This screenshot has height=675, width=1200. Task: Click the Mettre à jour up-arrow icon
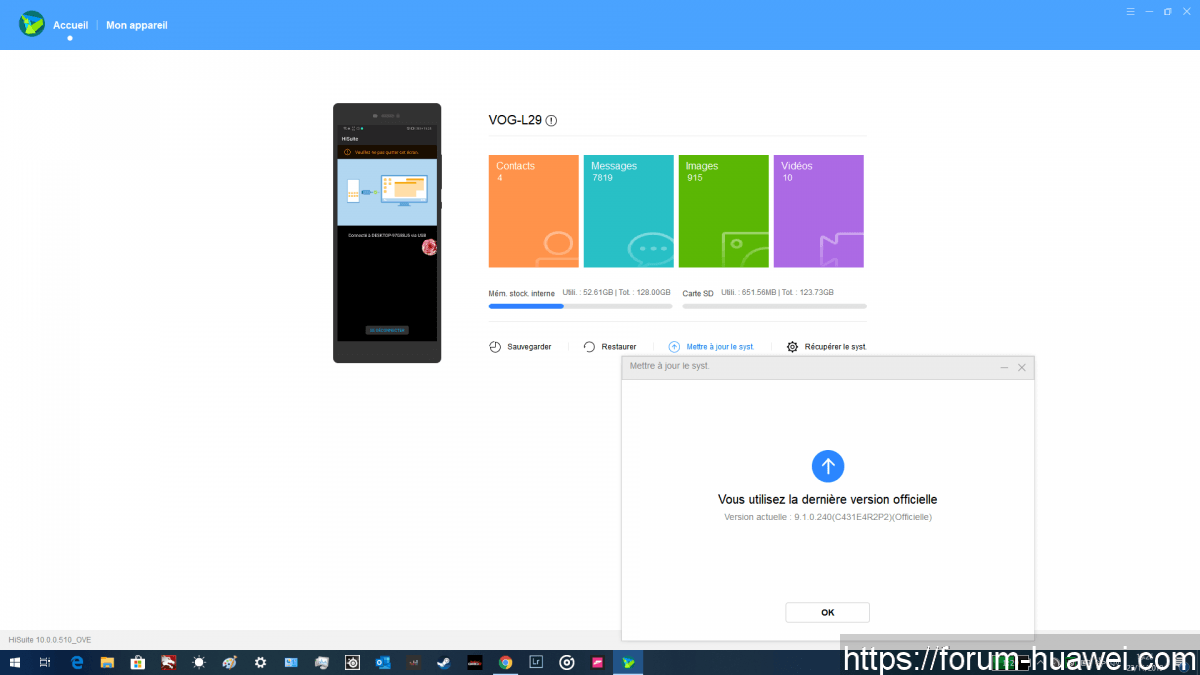674,347
